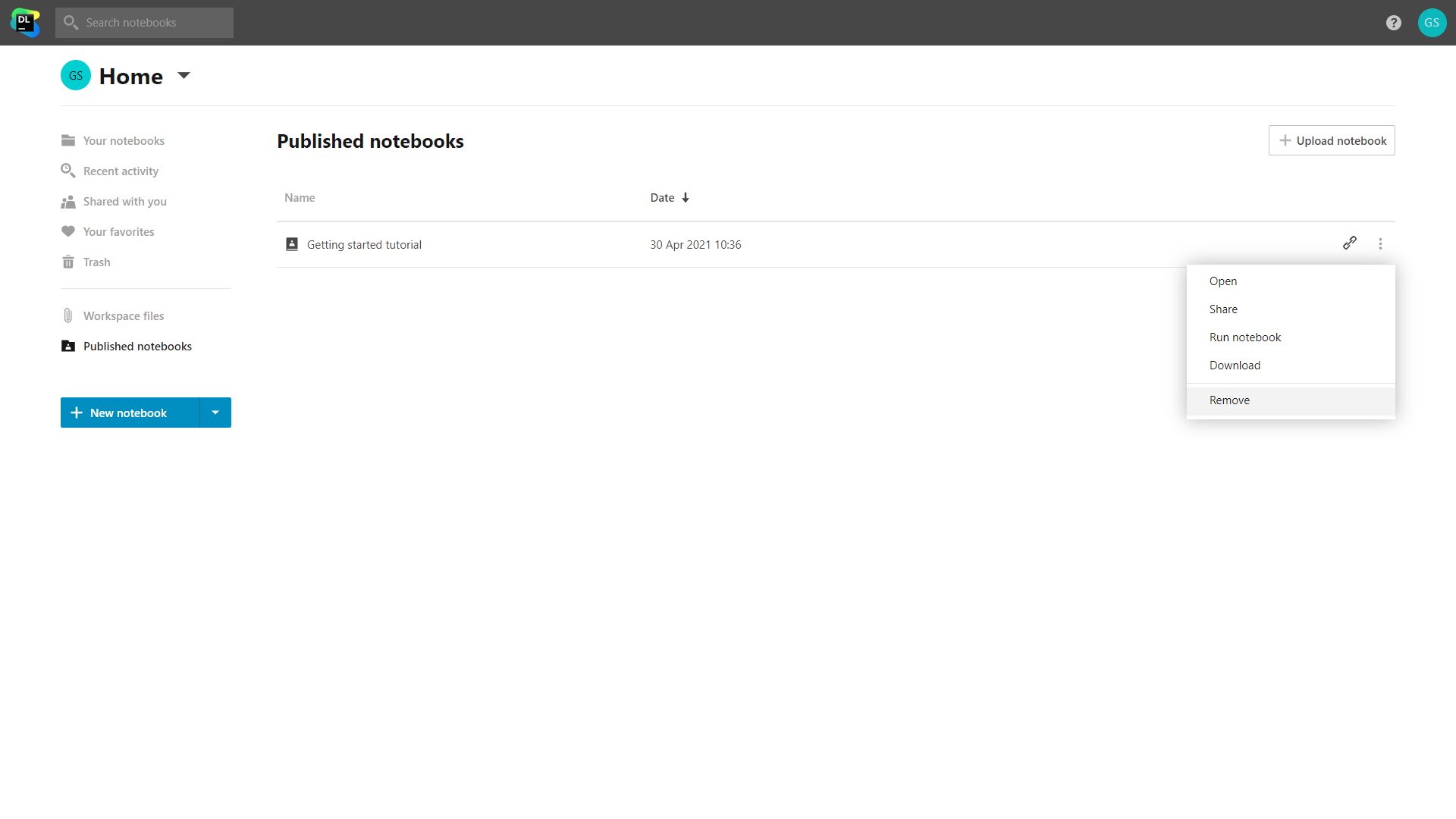The image size is (1456, 819).
Task: Click the date 30 Apr 2021 10:36
Action: pos(695,244)
